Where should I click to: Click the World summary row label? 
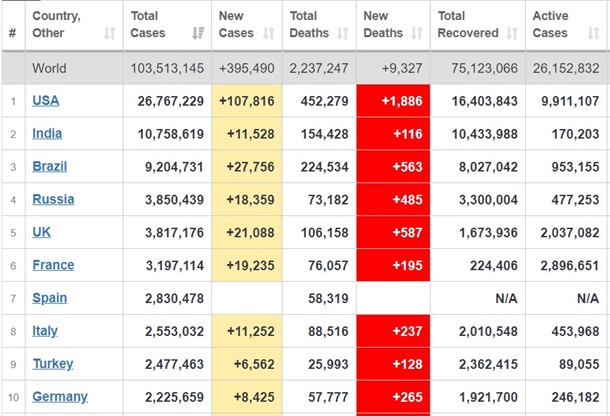coord(50,68)
